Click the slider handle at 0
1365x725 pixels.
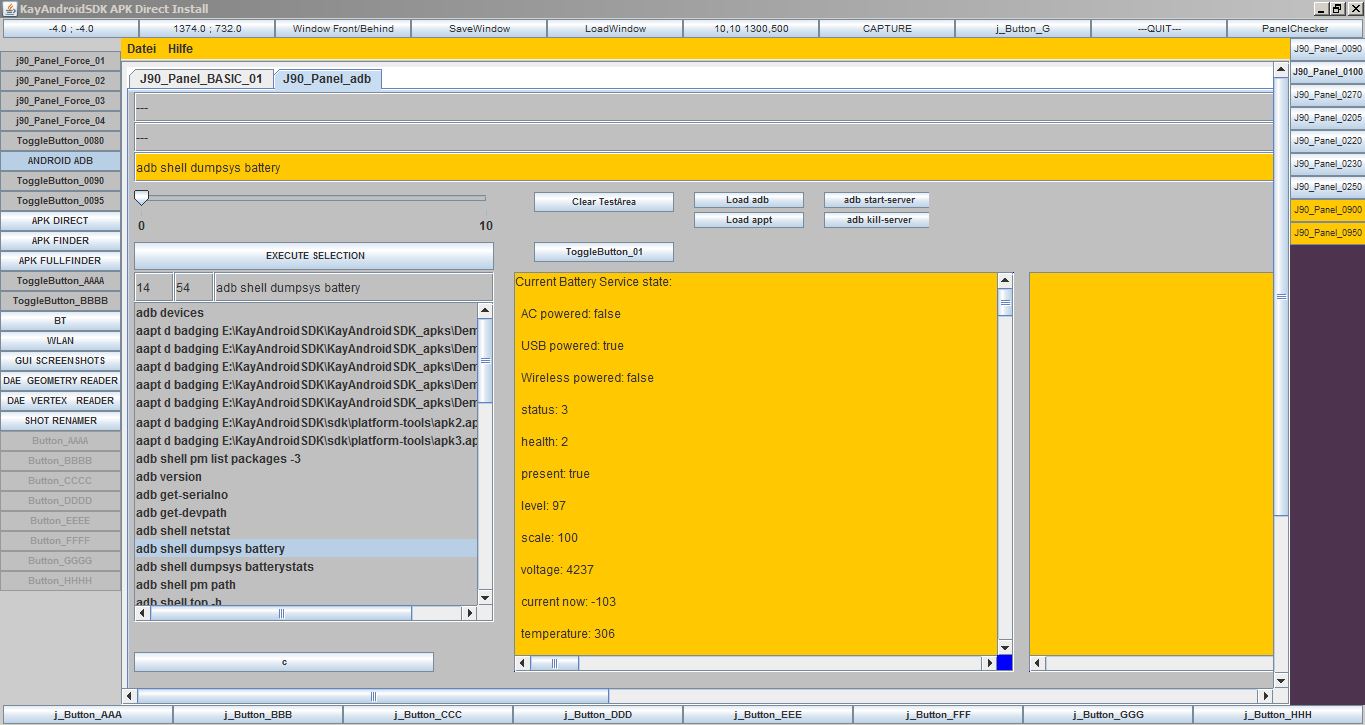[x=141, y=198]
